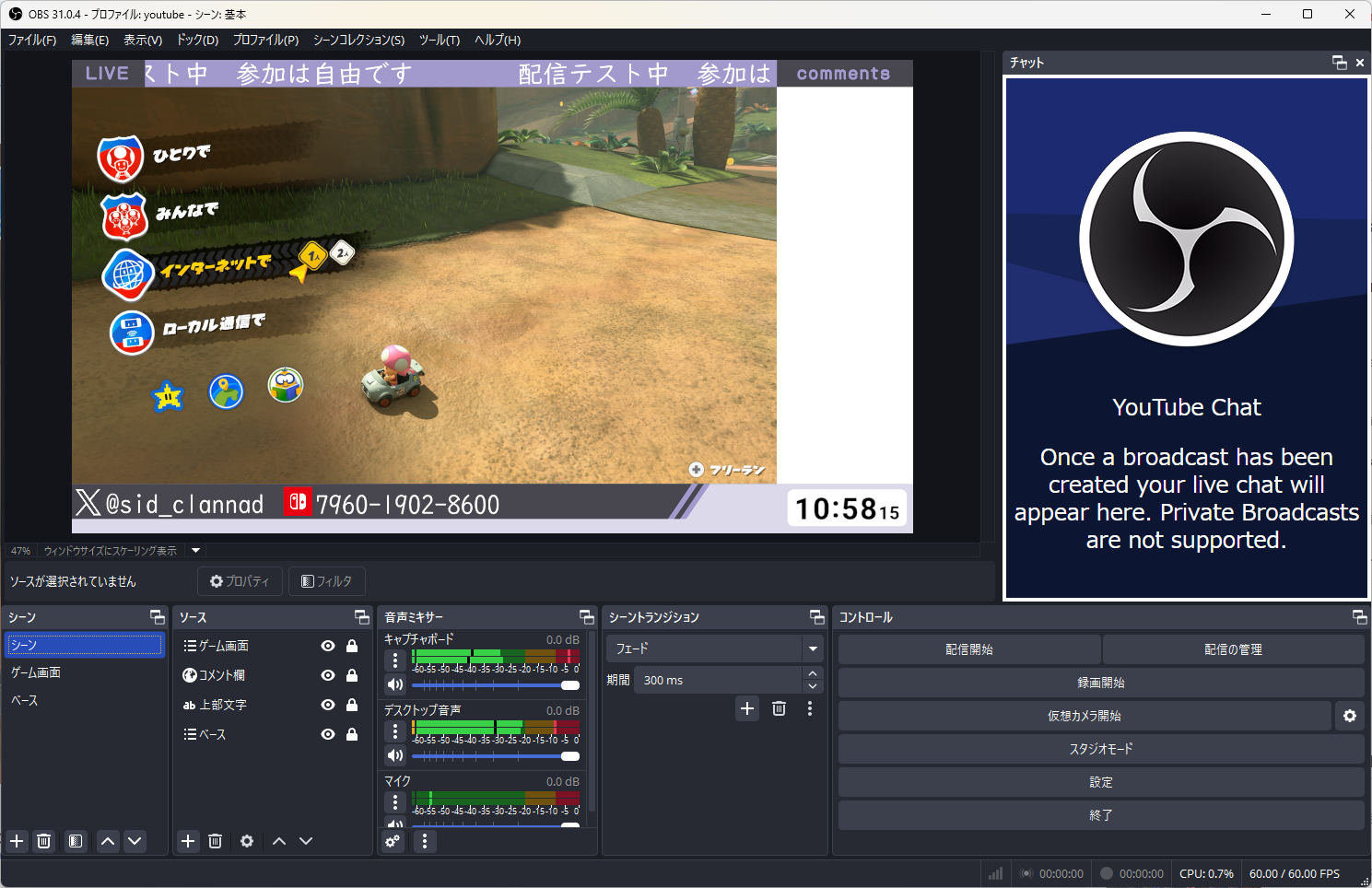Hide the ベース source
This screenshot has height=888, width=1372.
(x=328, y=734)
